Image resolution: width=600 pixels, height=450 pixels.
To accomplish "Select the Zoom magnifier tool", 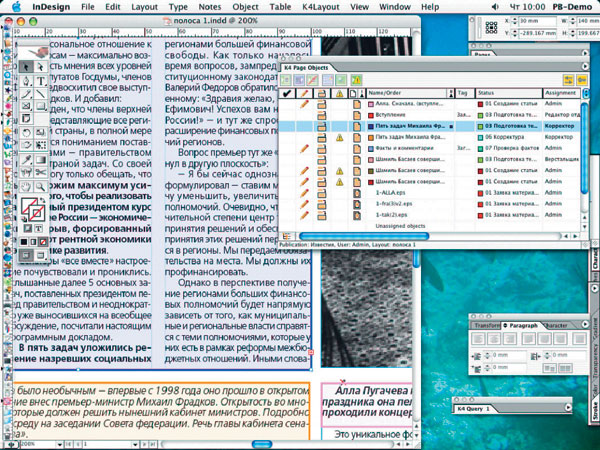I will coord(41,187).
